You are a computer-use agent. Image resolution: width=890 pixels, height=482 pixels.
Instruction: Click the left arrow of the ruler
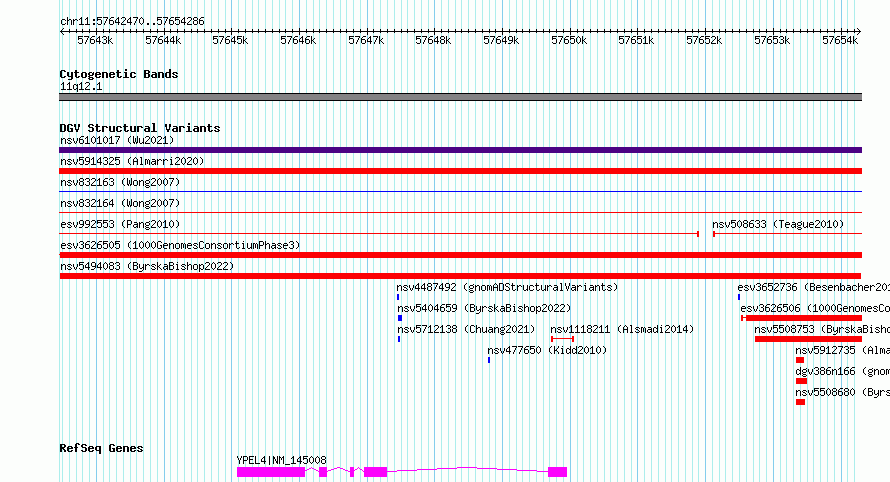(x=62, y=32)
